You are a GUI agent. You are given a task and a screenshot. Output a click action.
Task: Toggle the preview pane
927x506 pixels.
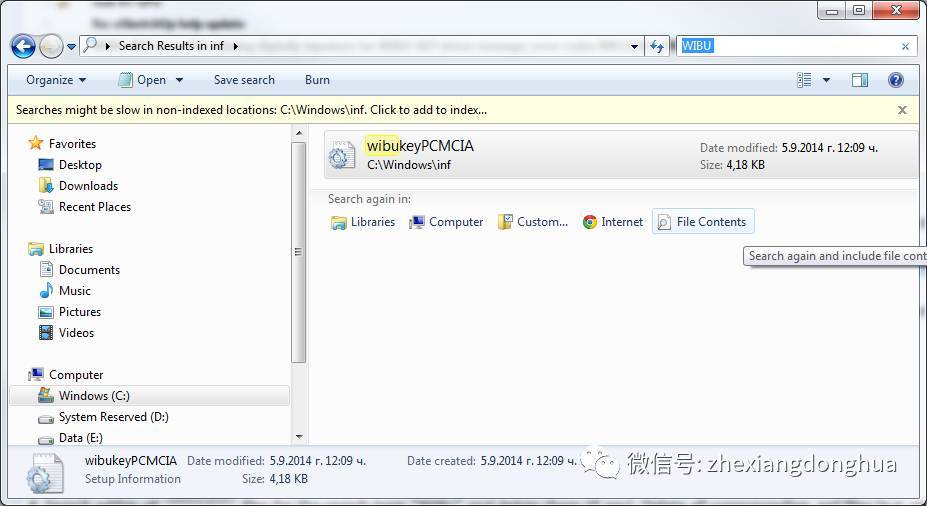pos(860,80)
